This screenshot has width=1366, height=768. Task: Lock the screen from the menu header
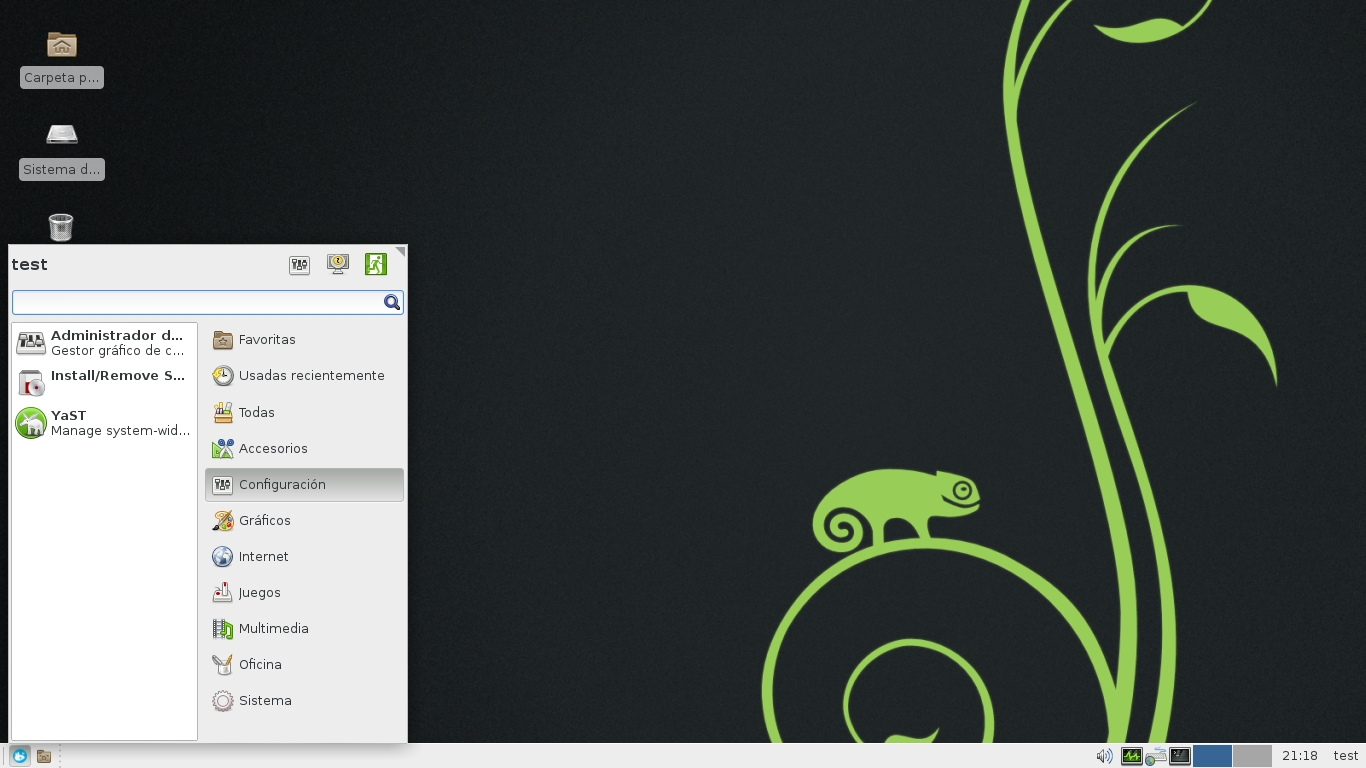pyautogui.click(x=338, y=264)
